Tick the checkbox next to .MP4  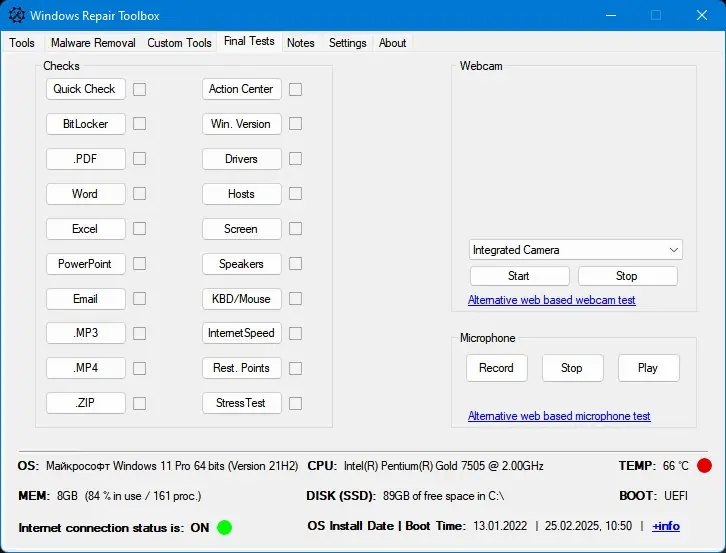[x=139, y=368]
